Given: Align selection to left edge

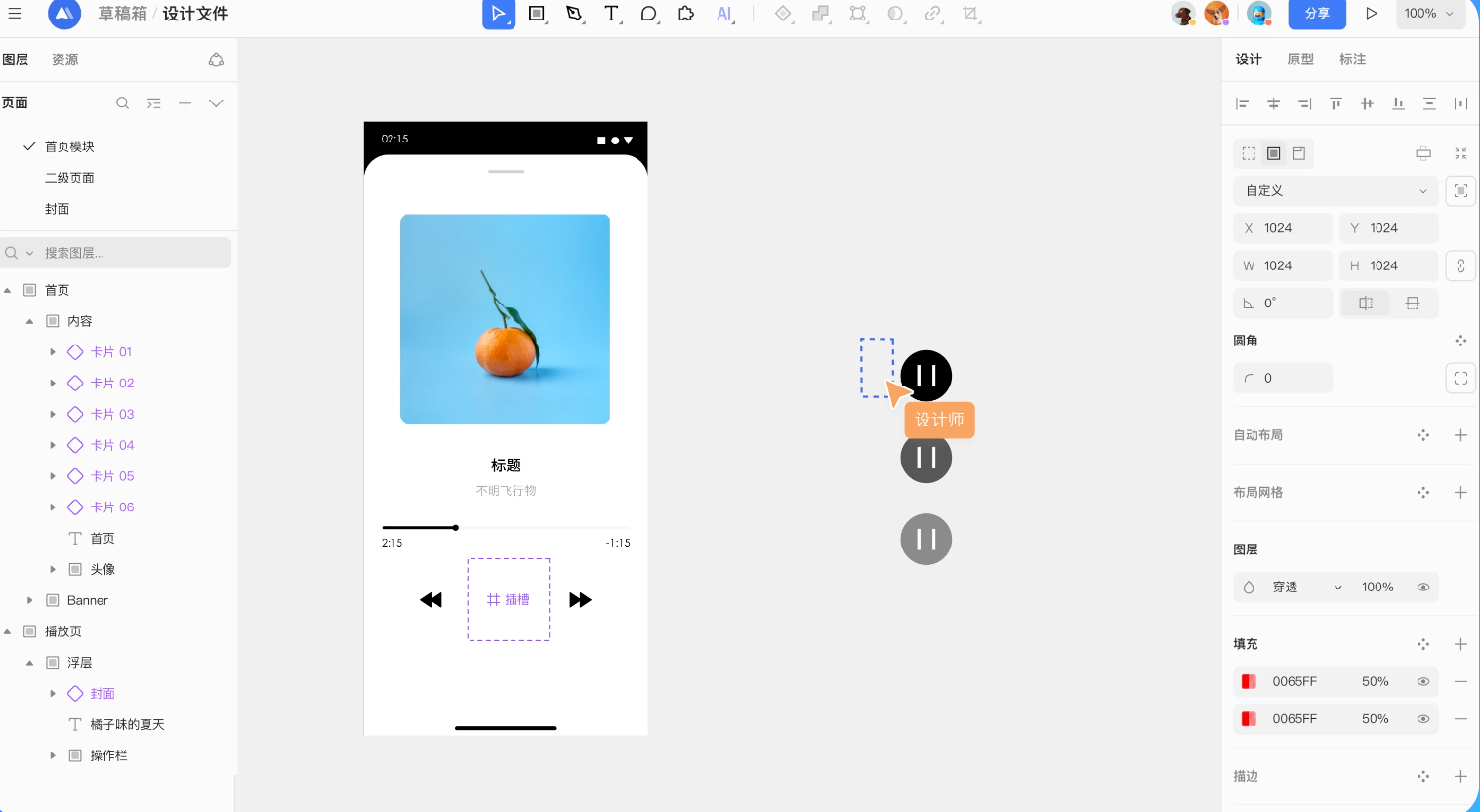Looking at the screenshot, I should [x=1243, y=103].
